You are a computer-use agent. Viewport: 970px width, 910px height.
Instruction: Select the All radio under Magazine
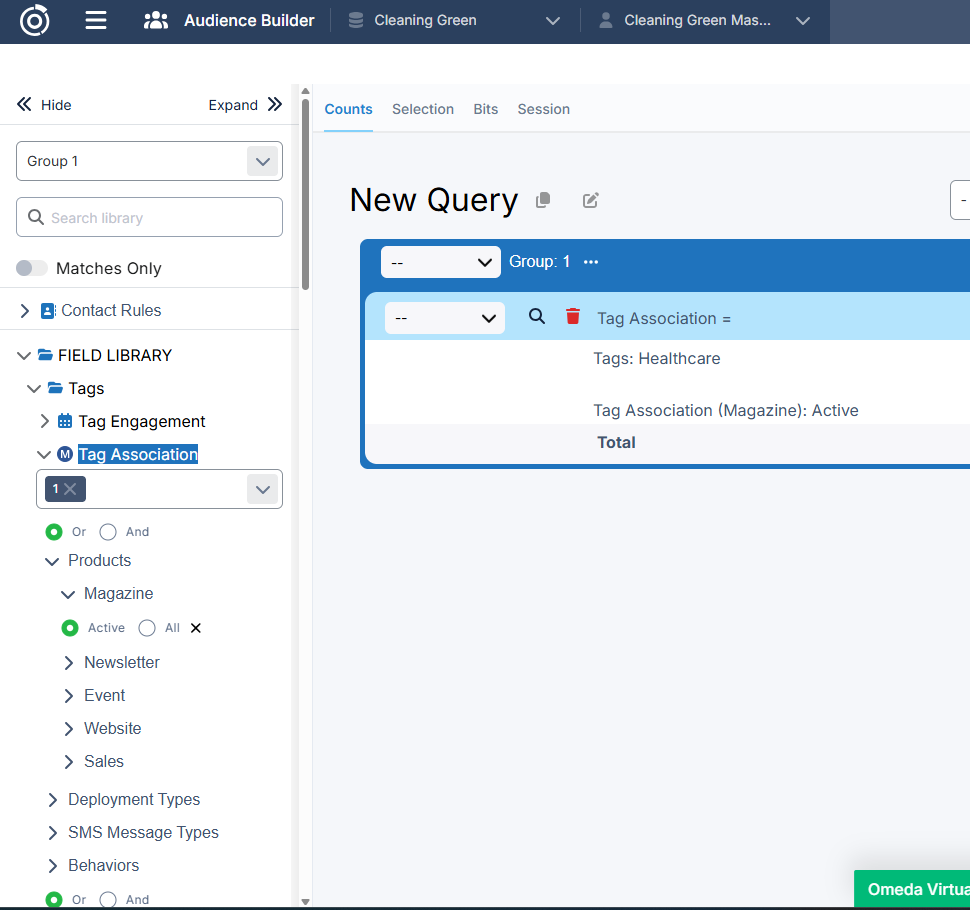coord(147,628)
